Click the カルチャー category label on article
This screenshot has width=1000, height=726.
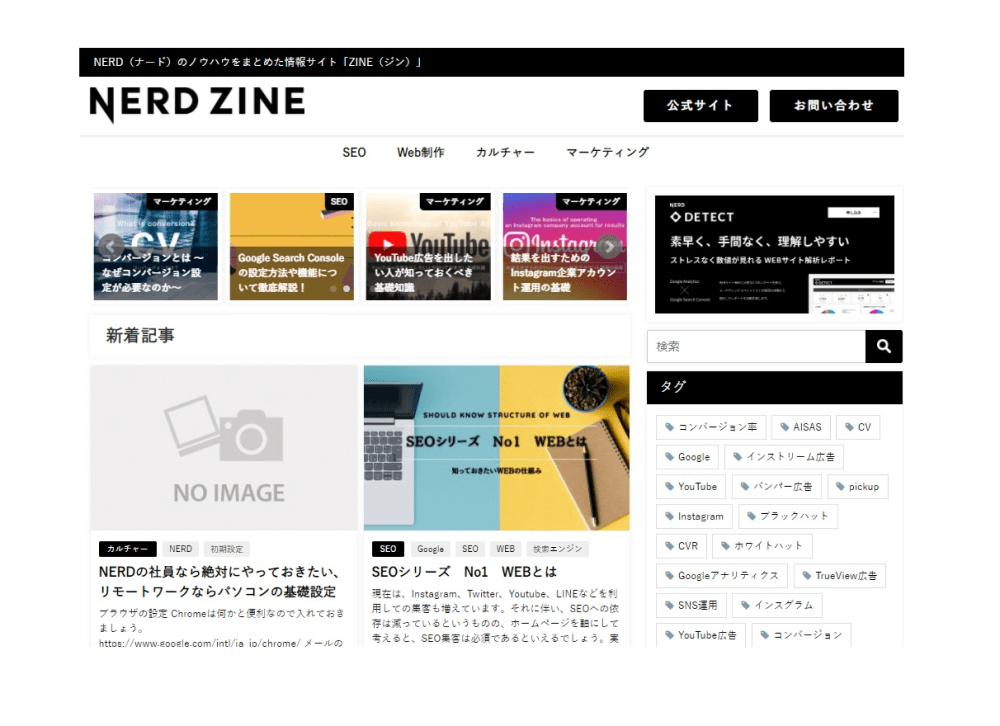tap(128, 549)
